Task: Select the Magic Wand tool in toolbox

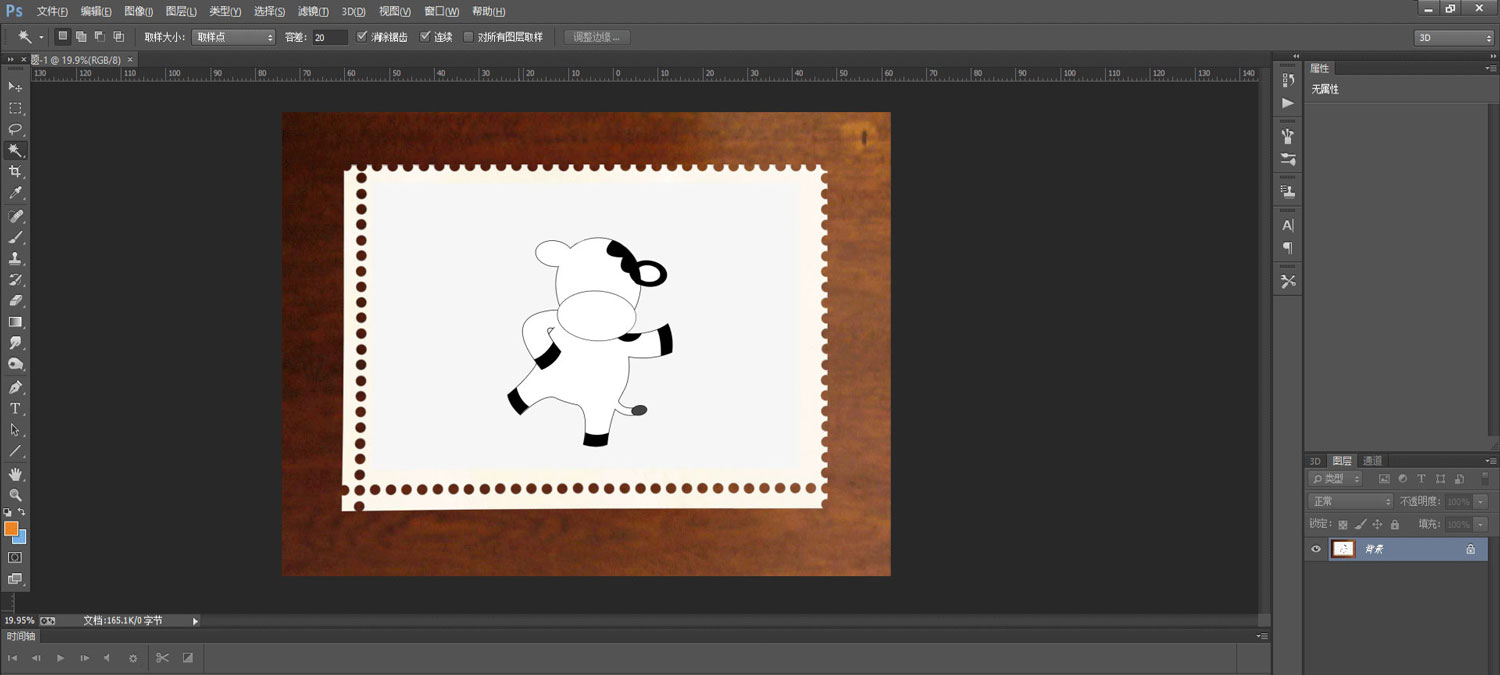Action: tap(15, 150)
